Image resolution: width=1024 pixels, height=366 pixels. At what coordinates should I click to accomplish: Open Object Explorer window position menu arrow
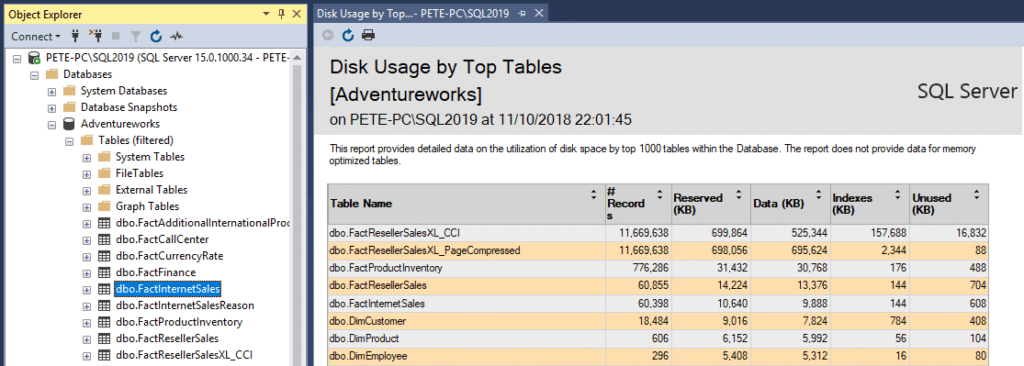pyautogui.click(x=266, y=13)
